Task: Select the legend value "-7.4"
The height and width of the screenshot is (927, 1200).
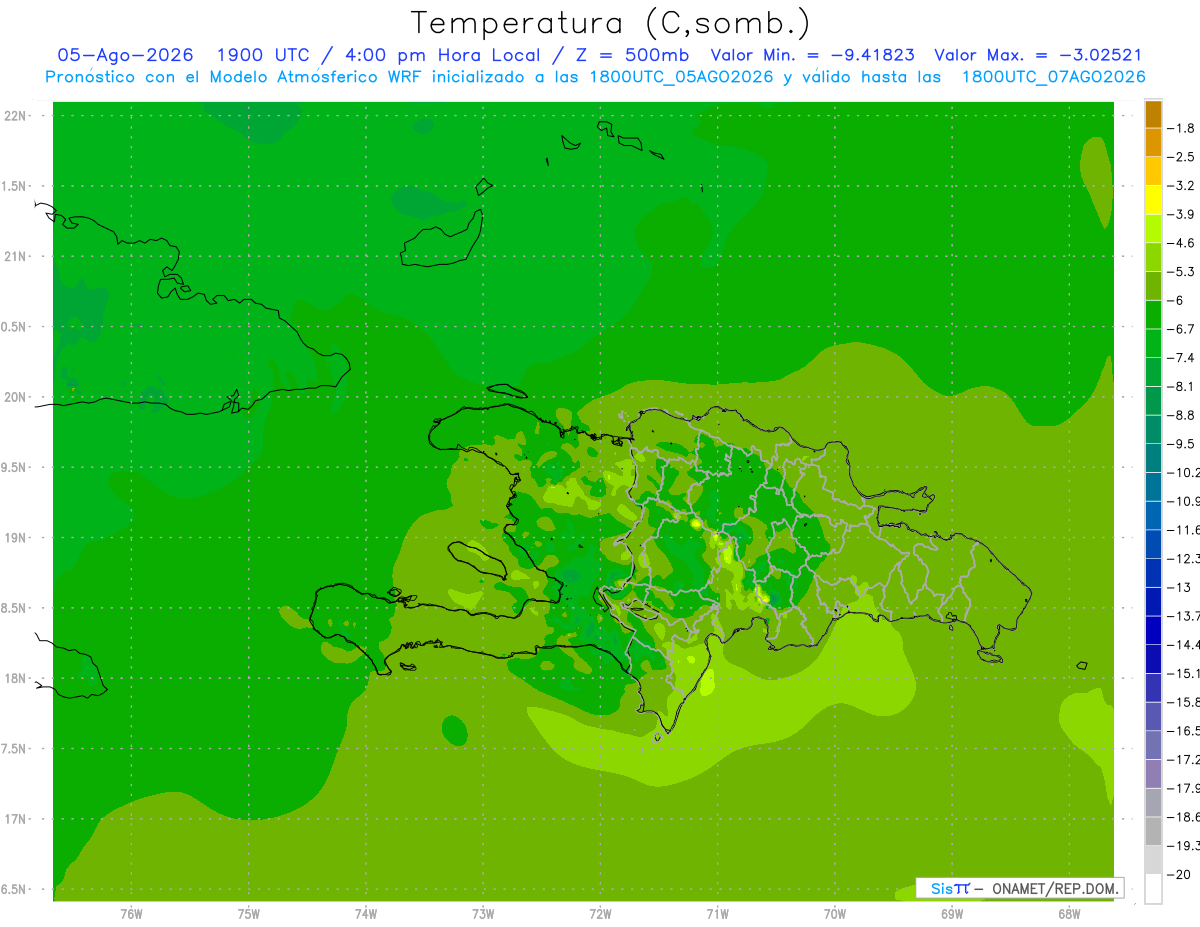Action: (1182, 358)
